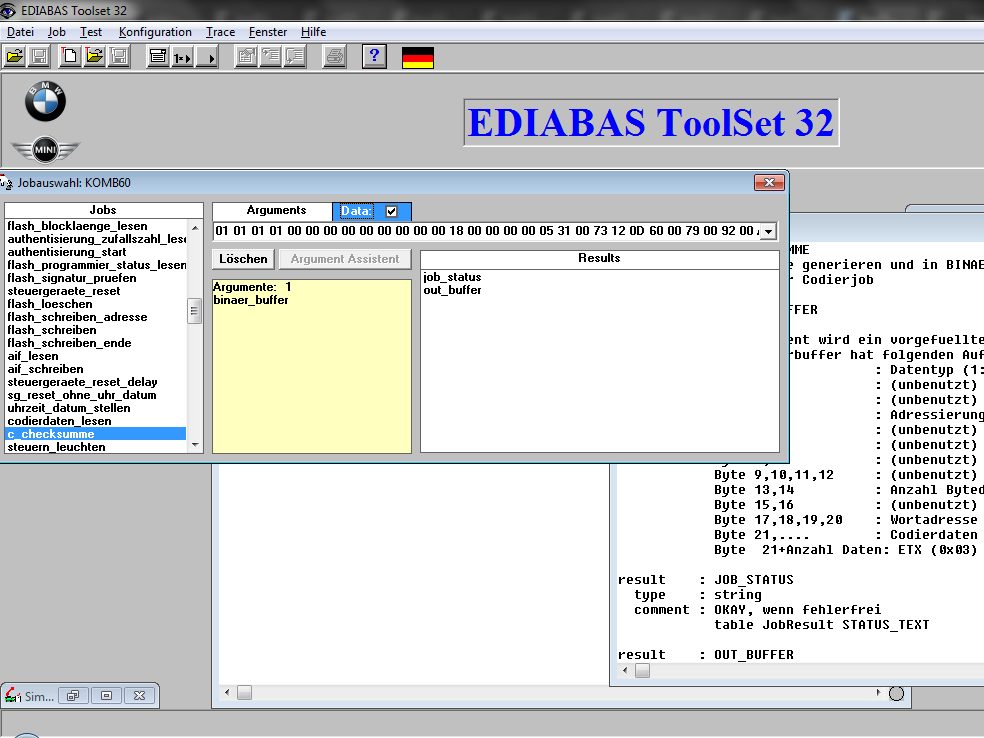This screenshot has width=984, height=738.
Task: Restore the minimized Sim... window
Action: pyautogui.click(x=73, y=695)
